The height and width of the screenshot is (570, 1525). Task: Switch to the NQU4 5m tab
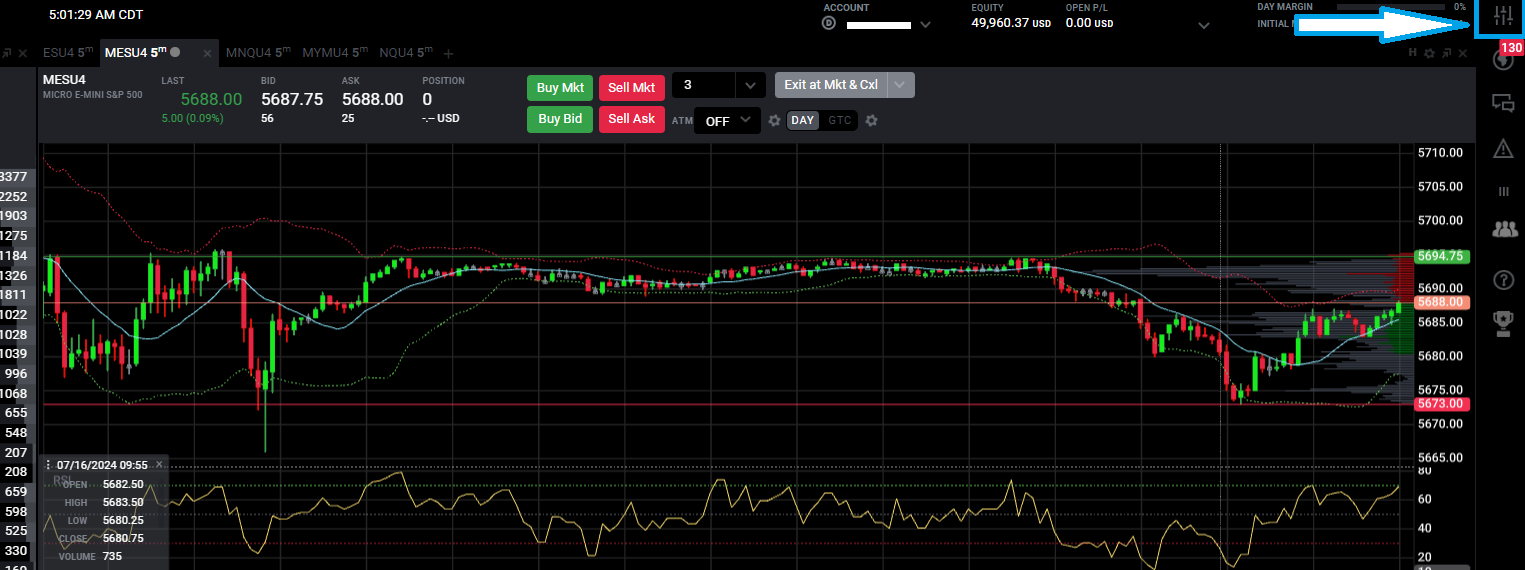404,53
